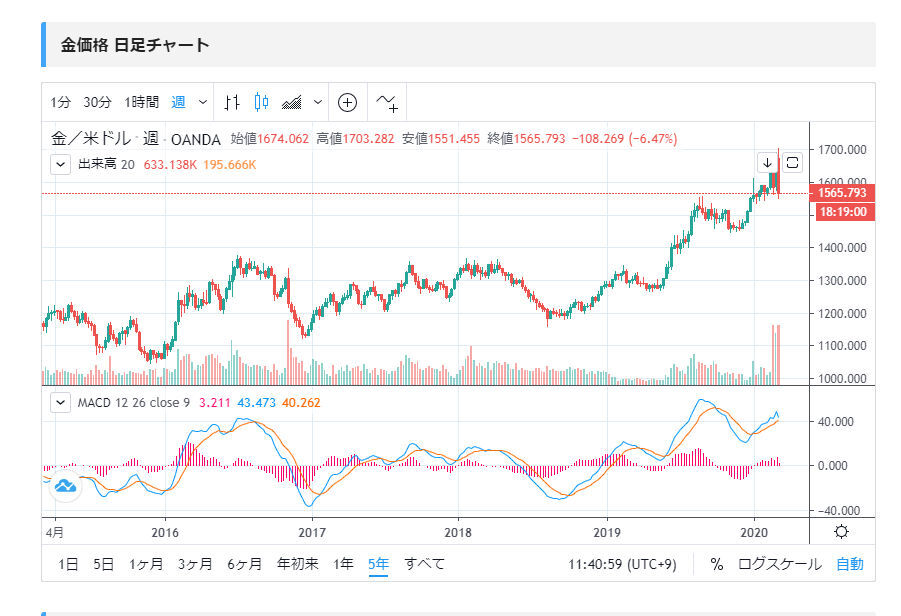
Task: Click the fullscreen frame icon on chart
Action: pos(792,163)
